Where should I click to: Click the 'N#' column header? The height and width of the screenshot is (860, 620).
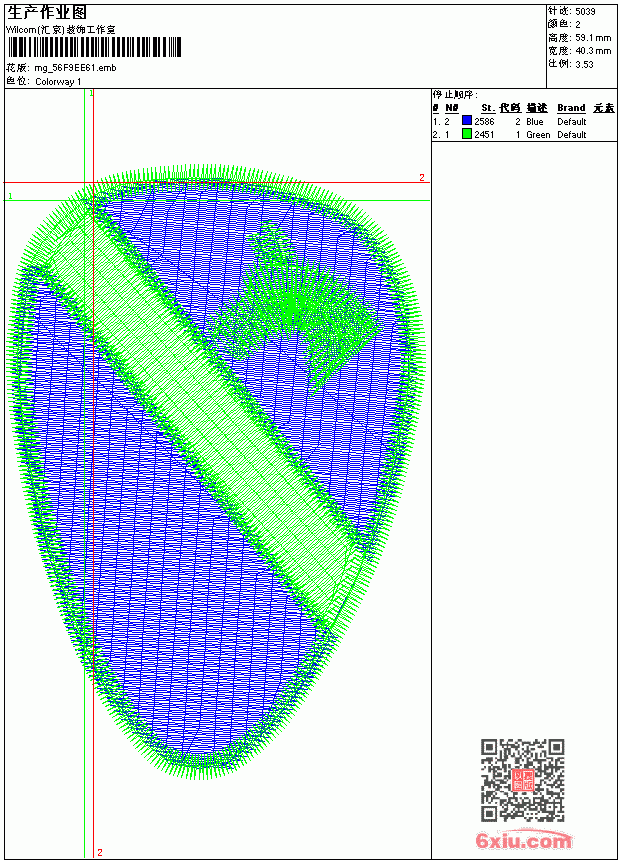pos(452,108)
